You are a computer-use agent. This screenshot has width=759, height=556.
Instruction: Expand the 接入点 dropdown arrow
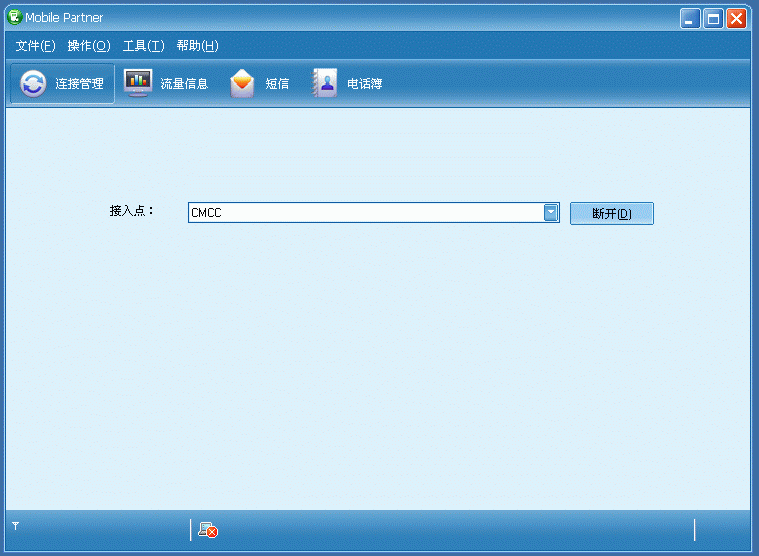point(551,212)
